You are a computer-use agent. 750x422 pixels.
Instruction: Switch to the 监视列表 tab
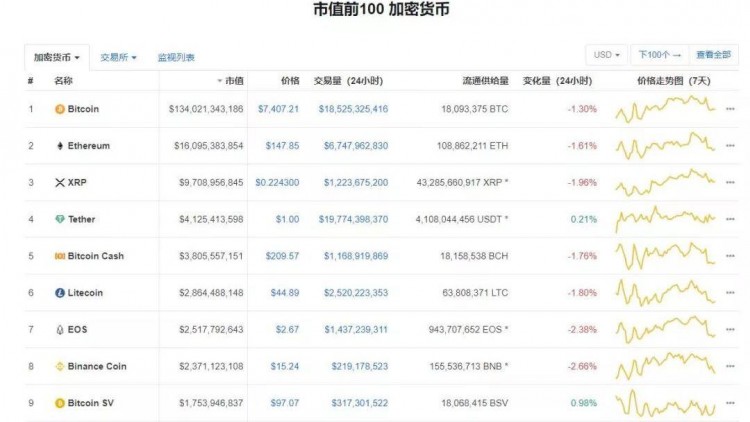pos(176,57)
